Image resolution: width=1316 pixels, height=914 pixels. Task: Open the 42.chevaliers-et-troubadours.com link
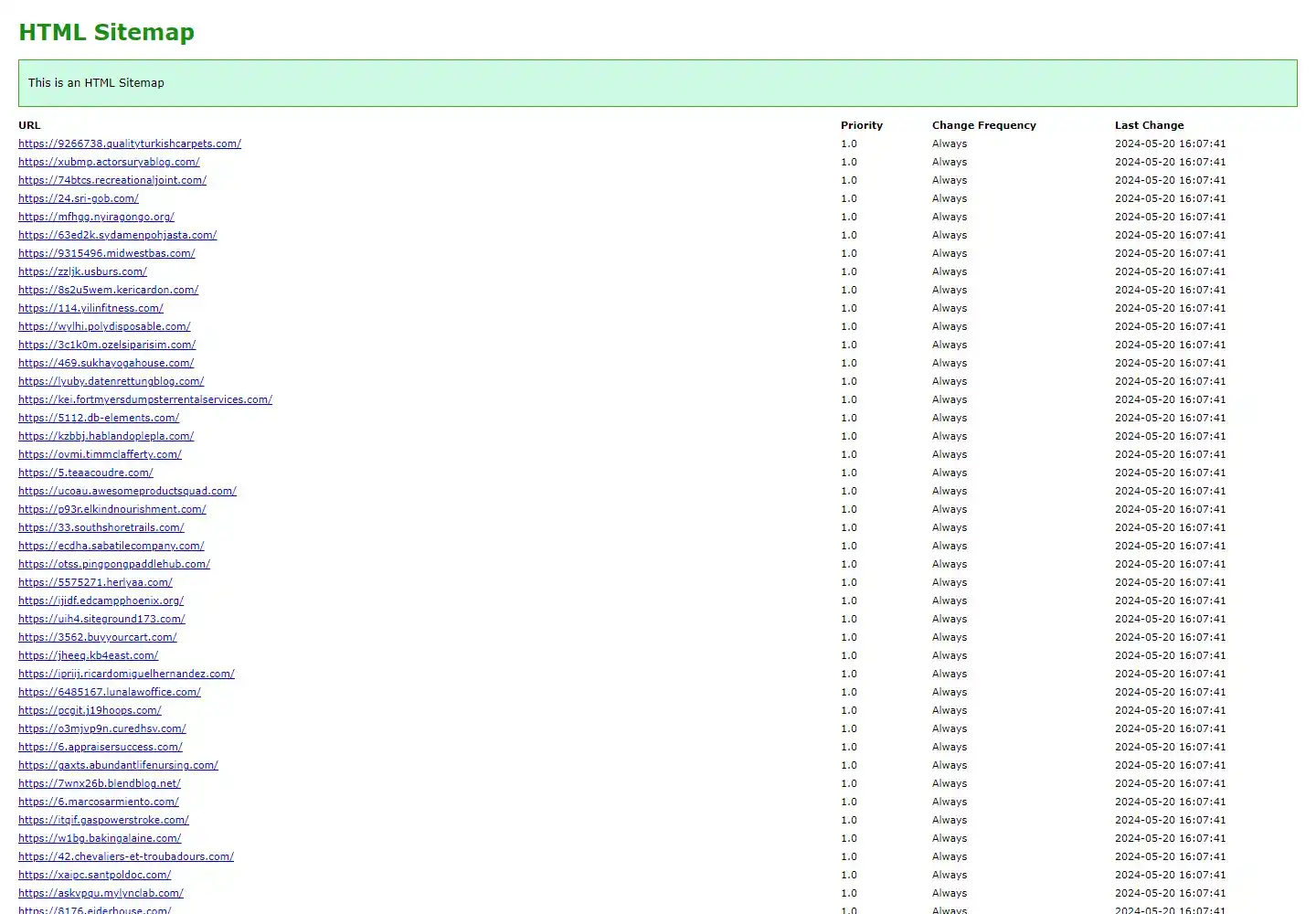[x=126, y=856]
